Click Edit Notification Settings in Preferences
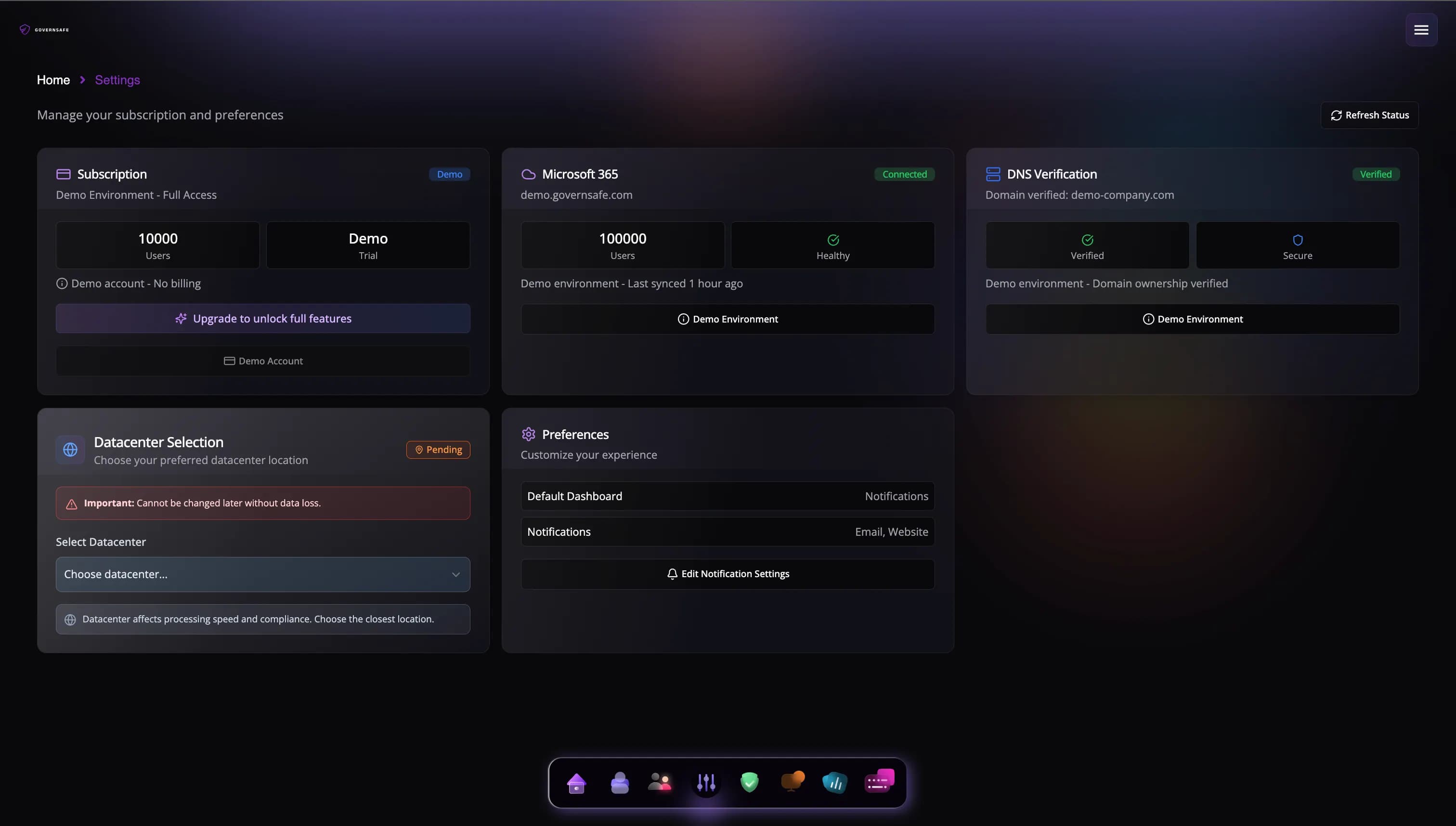The image size is (1456, 826). point(728,574)
